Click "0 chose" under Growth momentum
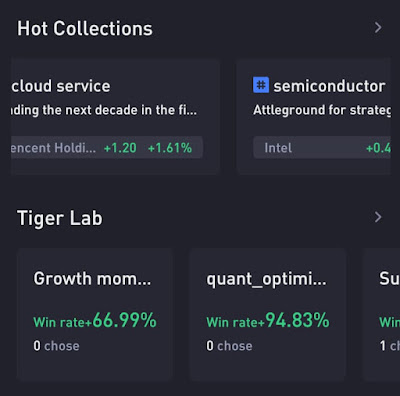 56,346
